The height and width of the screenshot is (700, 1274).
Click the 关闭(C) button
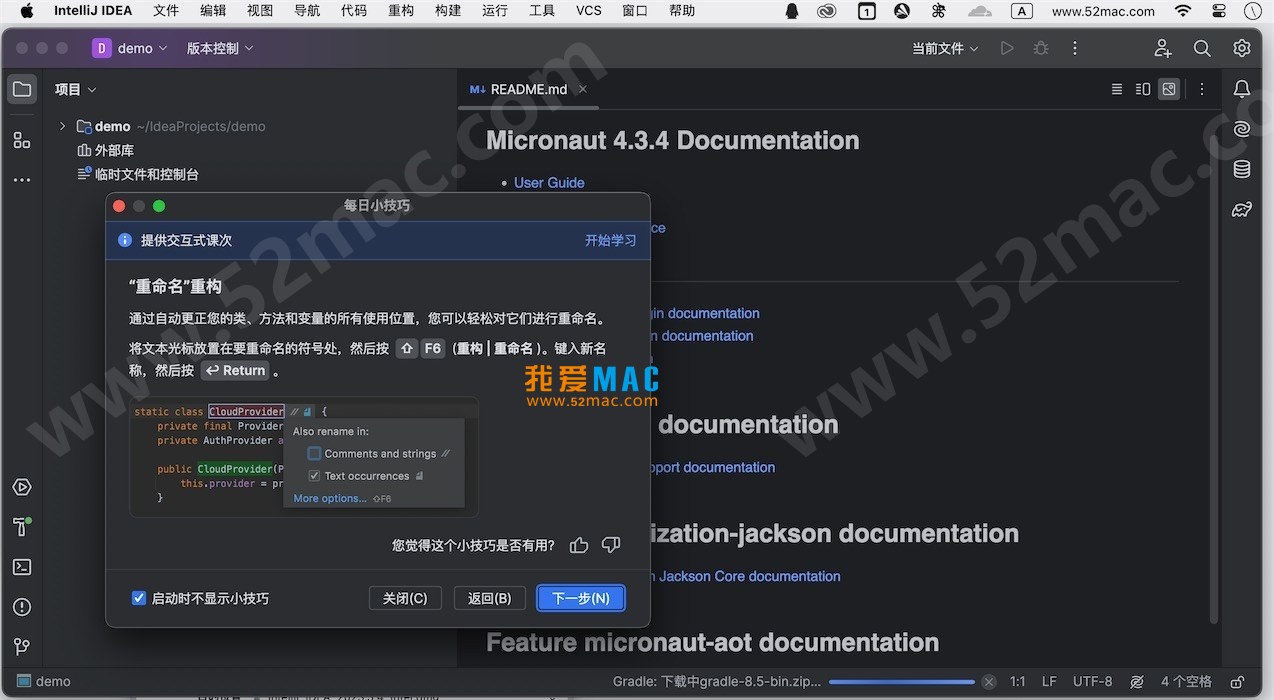click(x=405, y=598)
